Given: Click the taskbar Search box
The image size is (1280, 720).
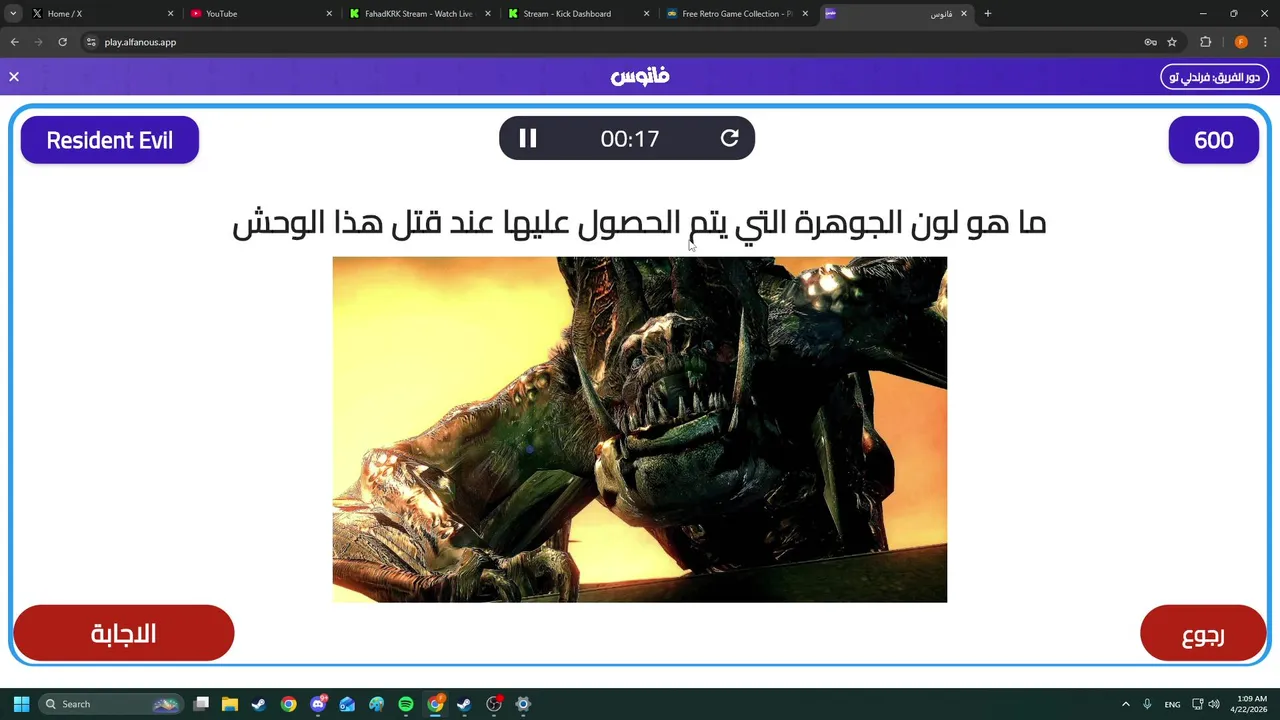Looking at the screenshot, I should click(111, 704).
